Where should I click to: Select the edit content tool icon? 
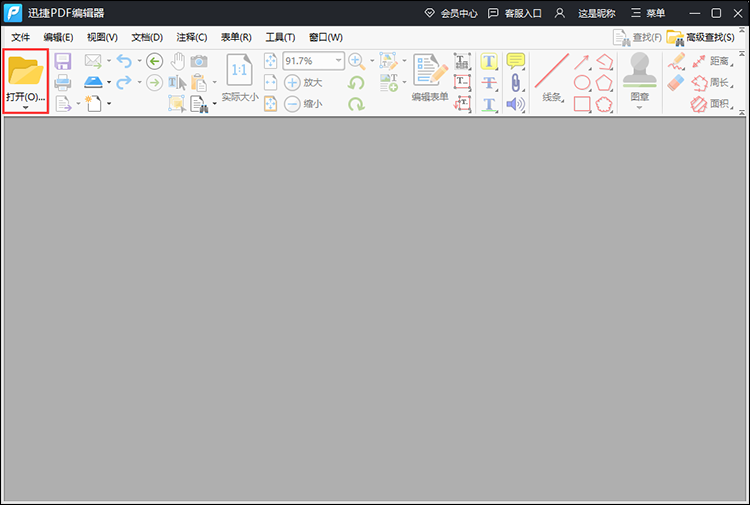click(x=388, y=61)
